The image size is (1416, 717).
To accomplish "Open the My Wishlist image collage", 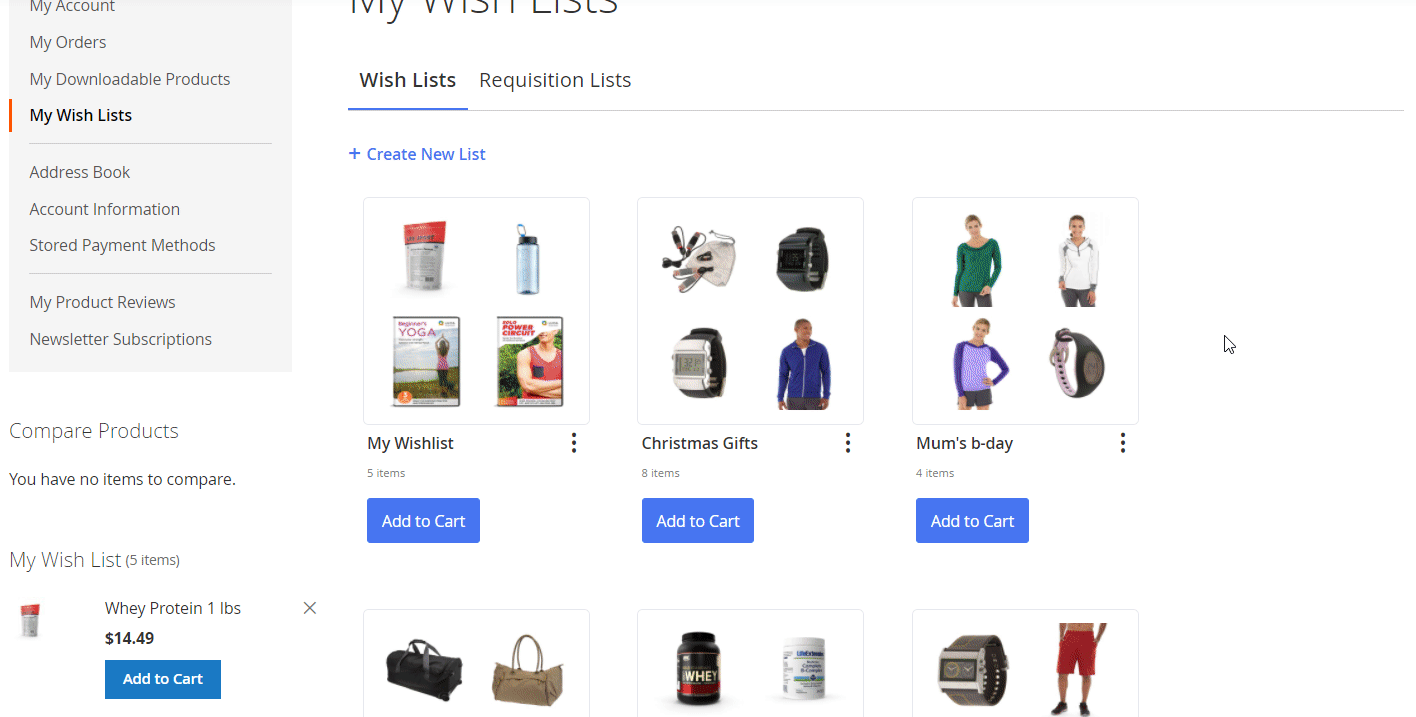I will tap(476, 311).
